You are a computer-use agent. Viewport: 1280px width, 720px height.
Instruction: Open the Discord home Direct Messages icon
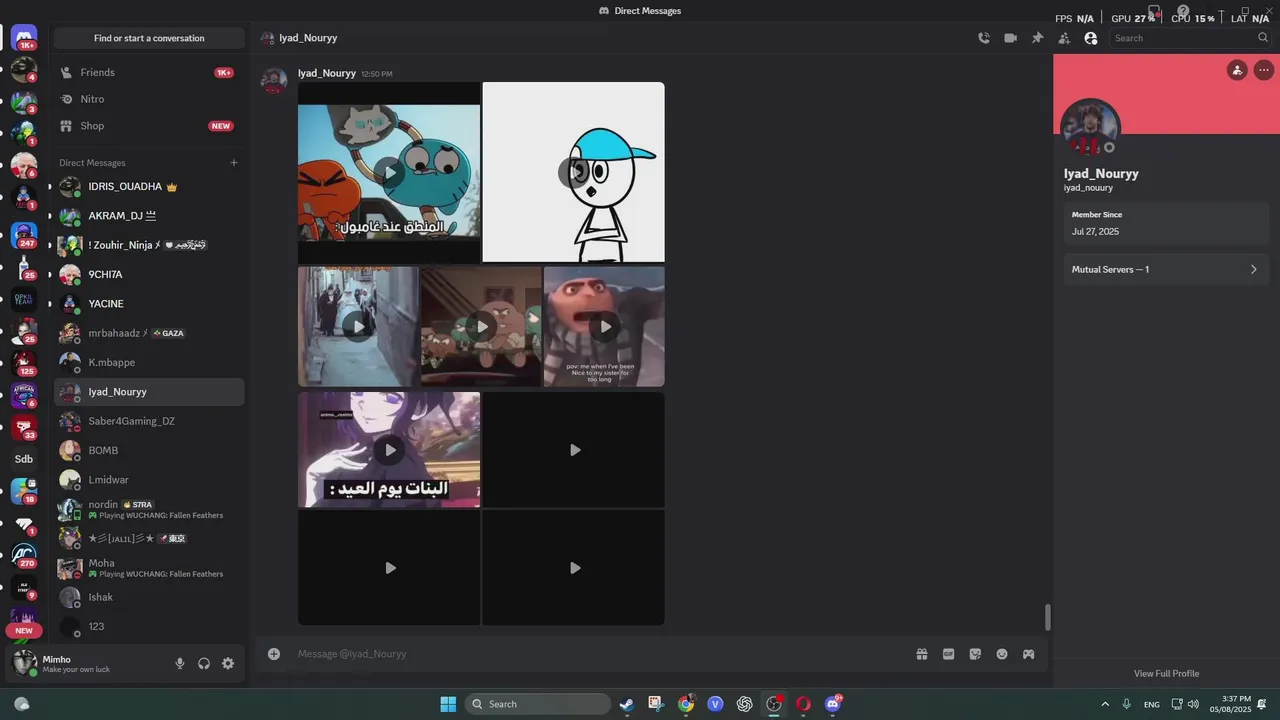click(24, 38)
